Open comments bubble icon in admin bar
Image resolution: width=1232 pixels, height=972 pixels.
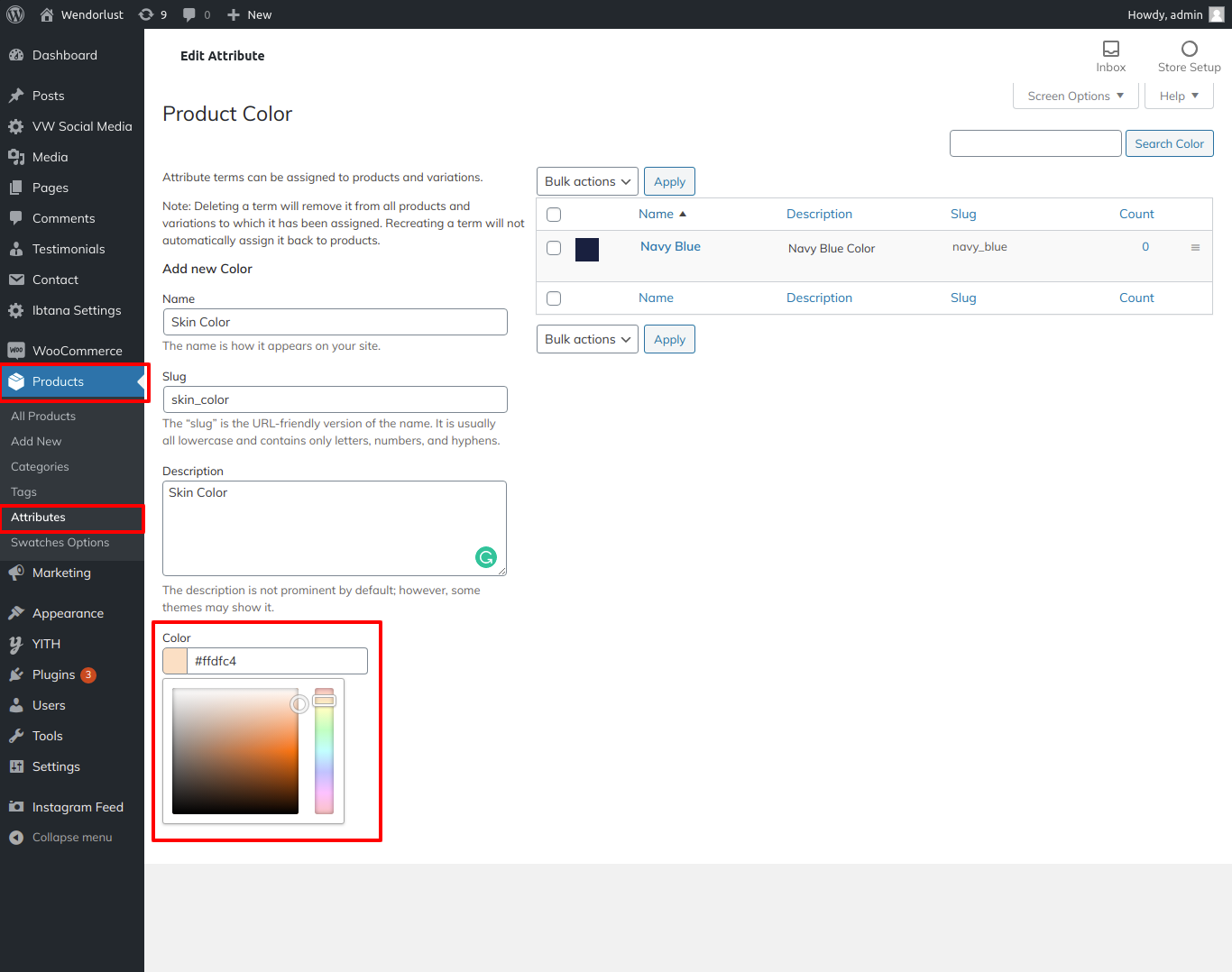[x=189, y=14]
